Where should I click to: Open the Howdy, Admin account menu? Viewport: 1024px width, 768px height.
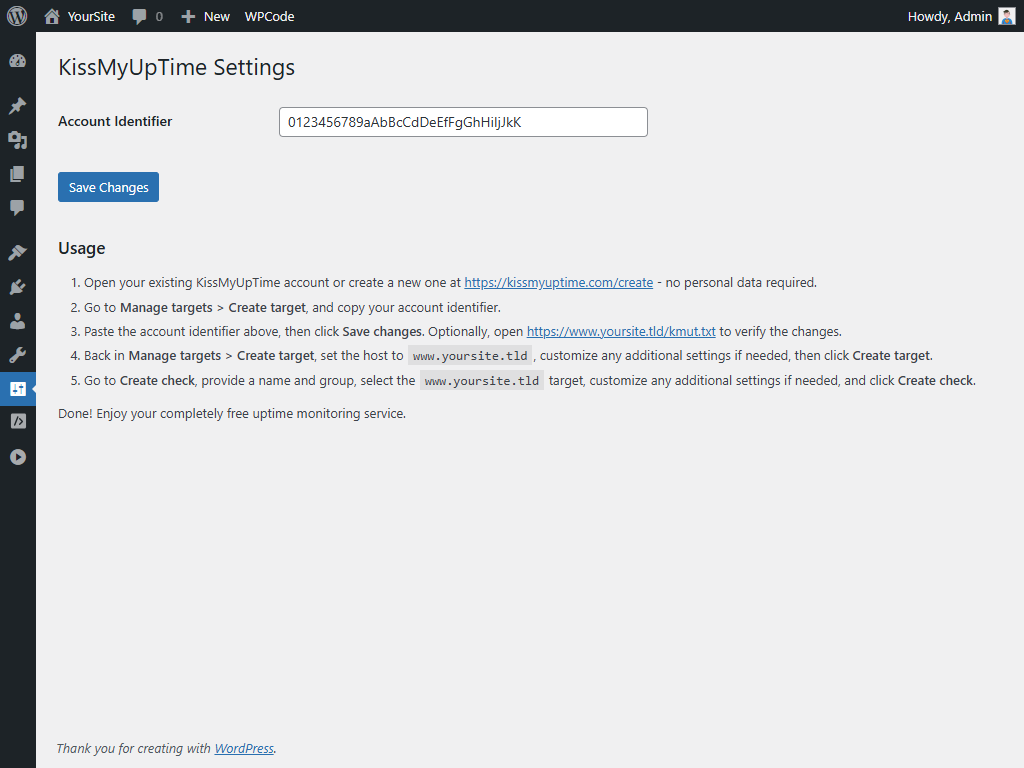pos(950,16)
